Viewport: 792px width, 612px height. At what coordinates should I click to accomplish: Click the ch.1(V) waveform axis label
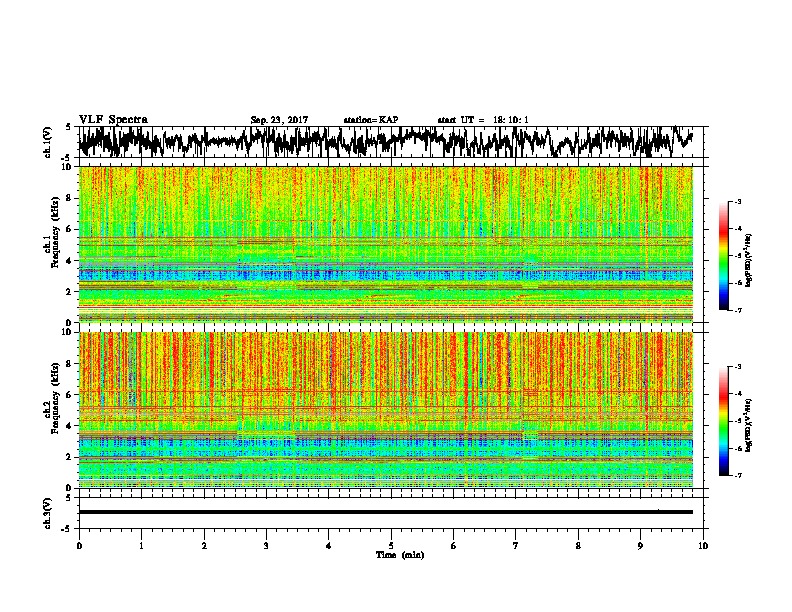pyautogui.click(x=48, y=142)
